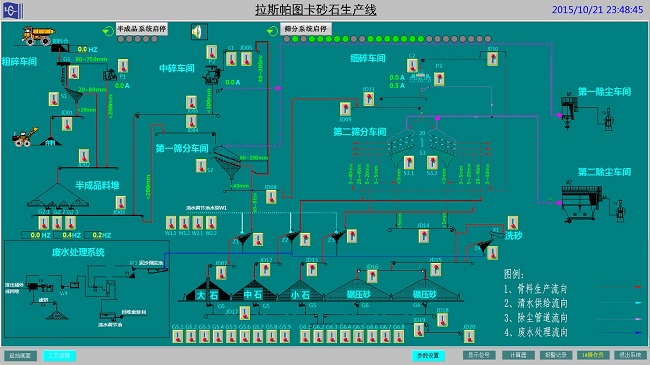Viewport: 650px width, 365px height.
Task: Click the P1 coarse crusher icon
Action: tap(110, 75)
